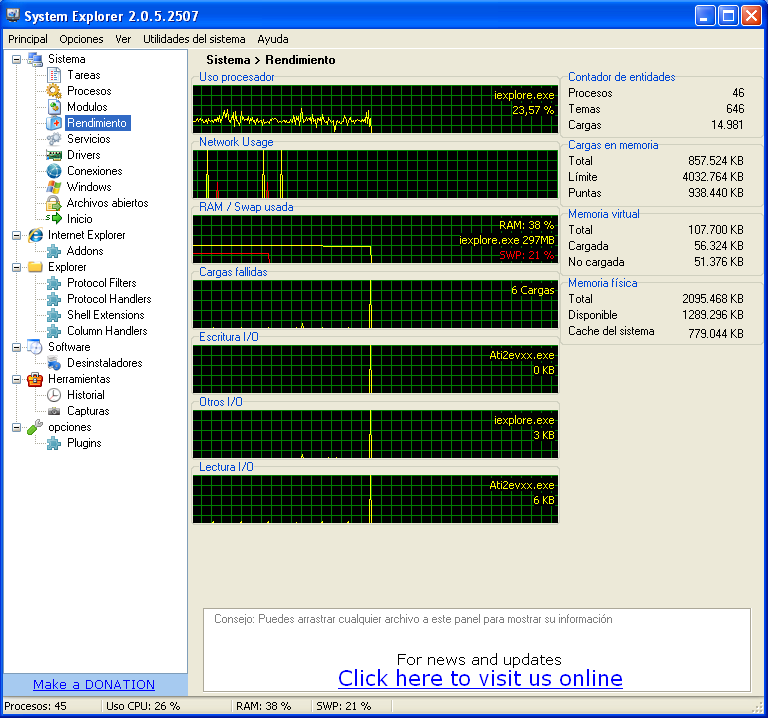Click the Addons puzzle-piece icon
This screenshot has width=768, height=718.
(x=54, y=251)
